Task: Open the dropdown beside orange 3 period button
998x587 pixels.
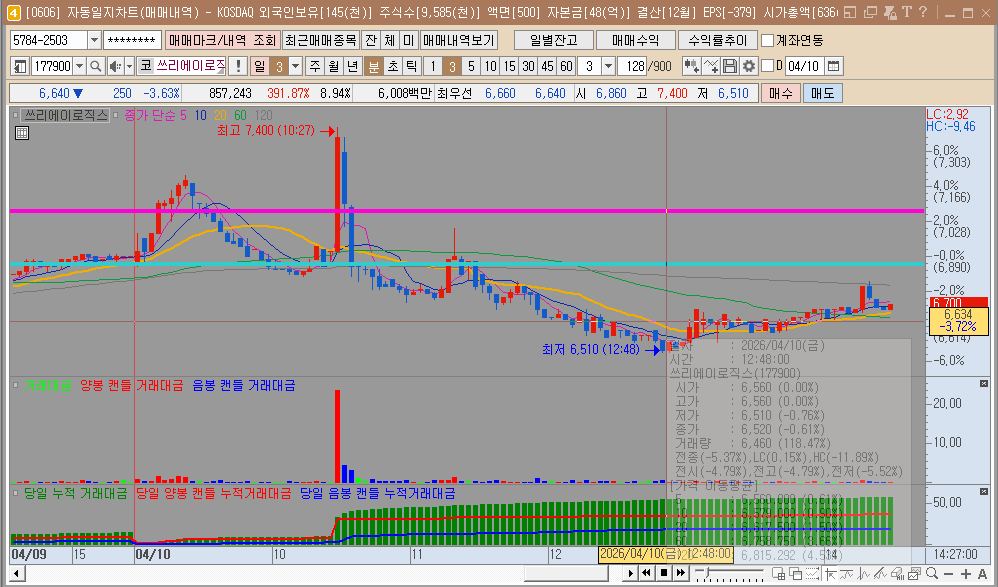Action: (295, 66)
